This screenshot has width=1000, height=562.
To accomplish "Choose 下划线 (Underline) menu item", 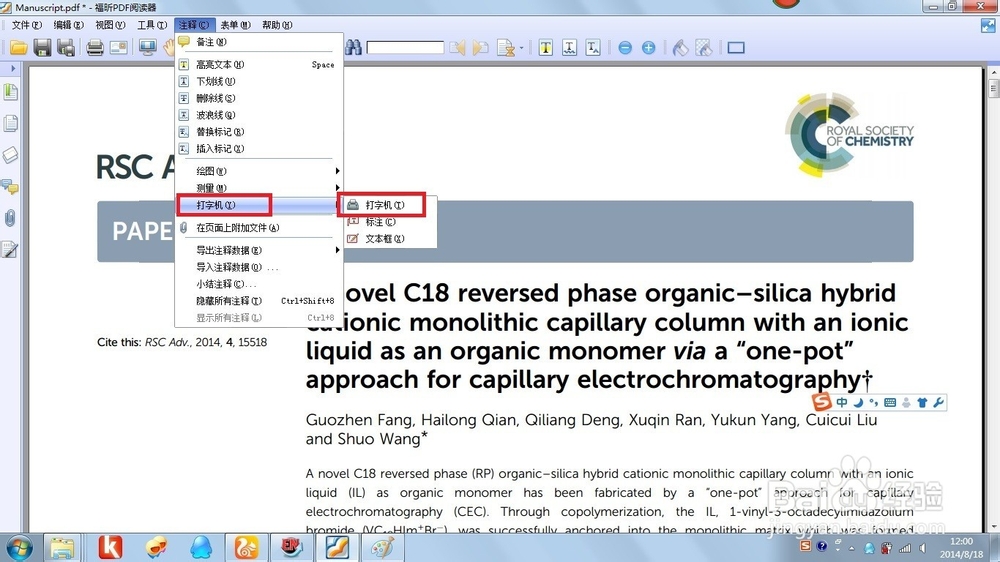I will [x=258, y=81].
